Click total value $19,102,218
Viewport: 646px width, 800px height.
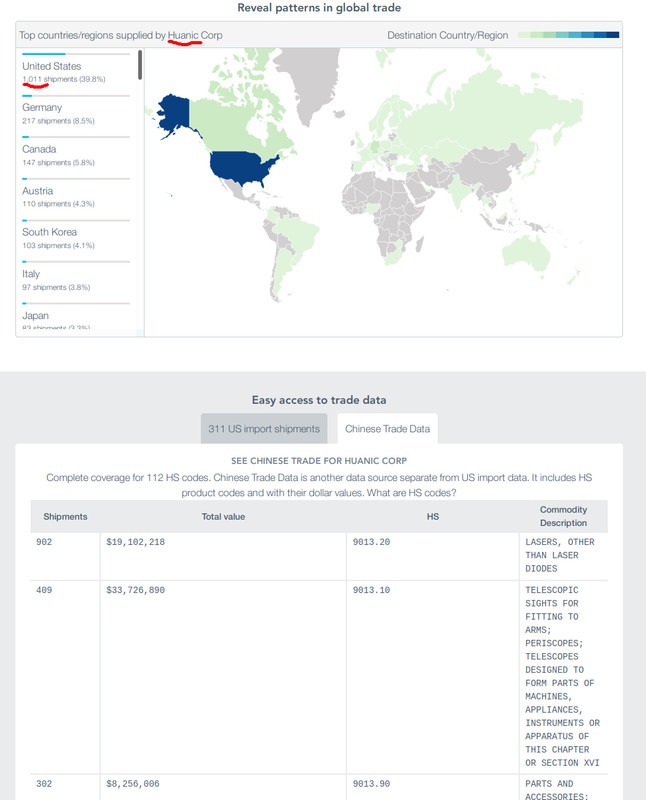pos(135,542)
